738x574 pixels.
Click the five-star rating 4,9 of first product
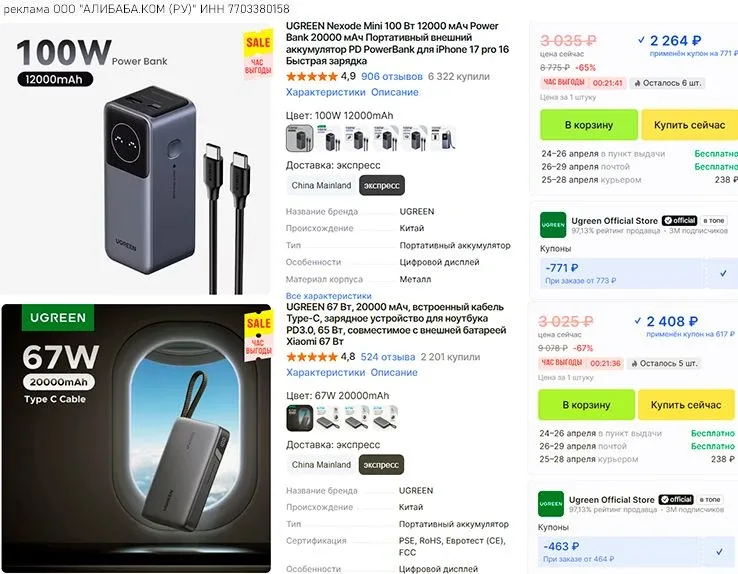point(321,76)
